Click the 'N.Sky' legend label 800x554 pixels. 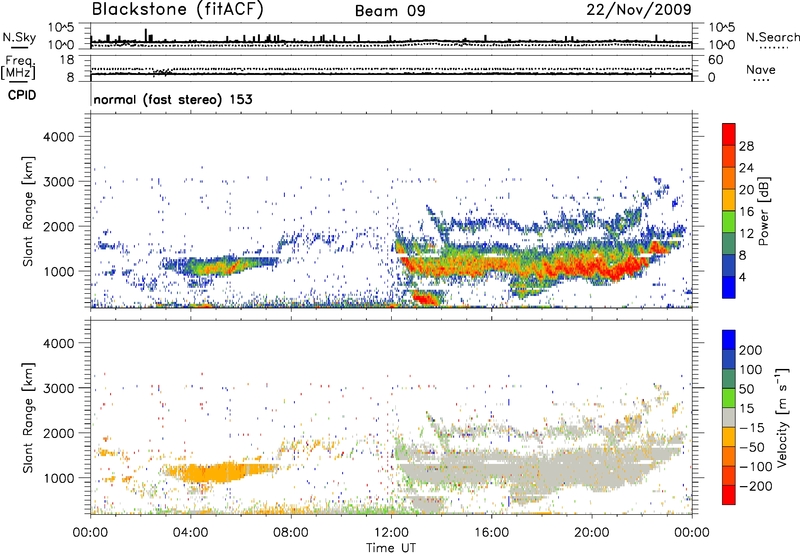pos(19,37)
